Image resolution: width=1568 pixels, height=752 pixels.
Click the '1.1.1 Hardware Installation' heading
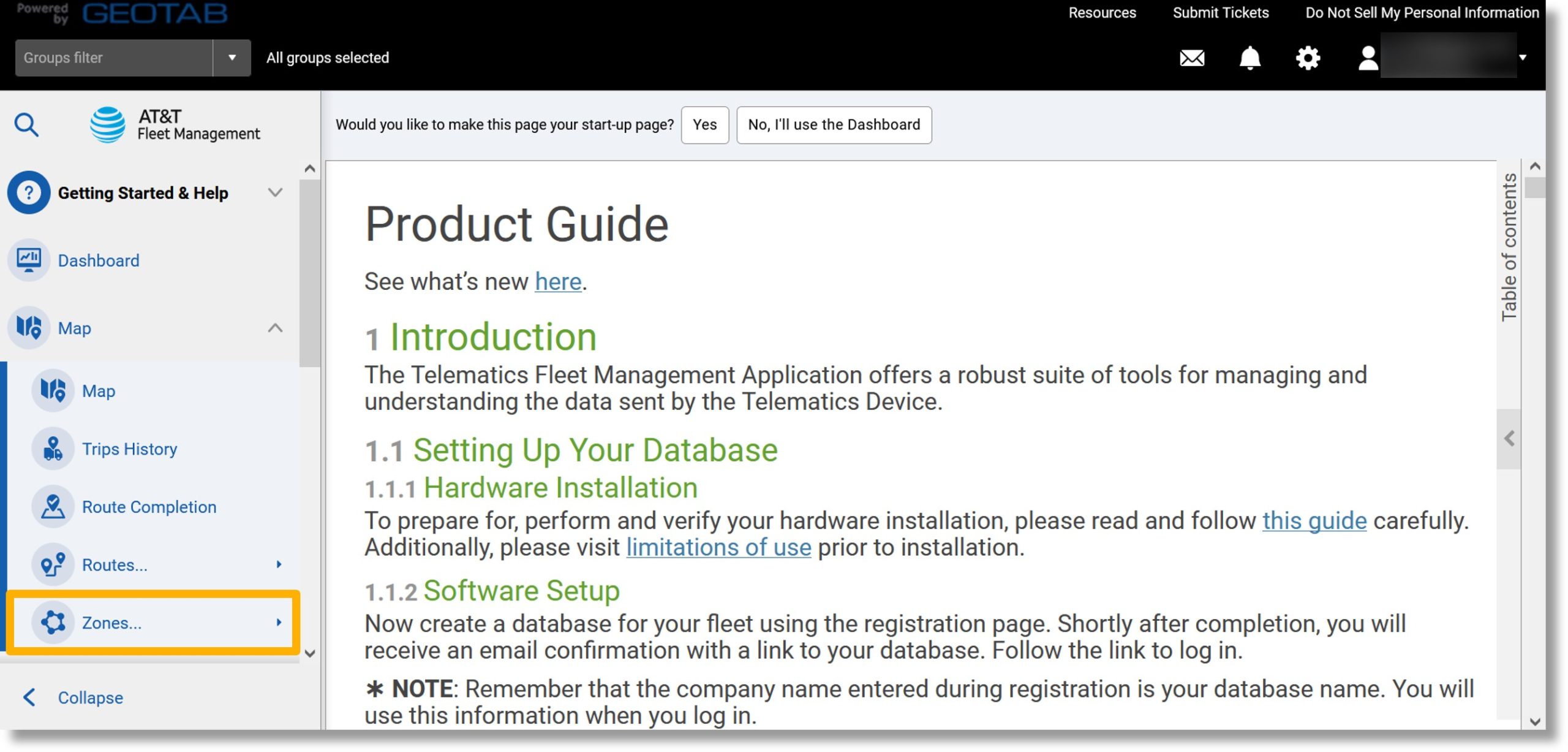click(x=531, y=488)
